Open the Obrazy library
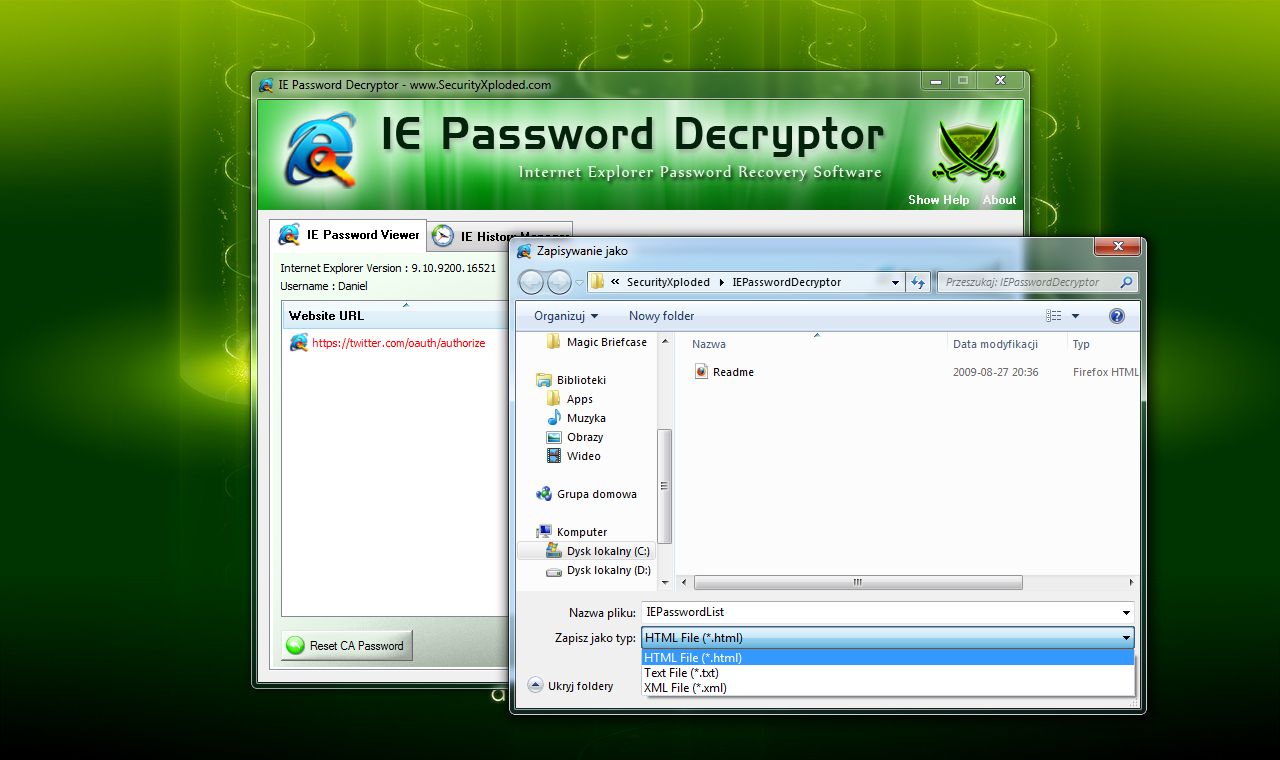The height and width of the screenshot is (760, 1280). pos(575,437)
